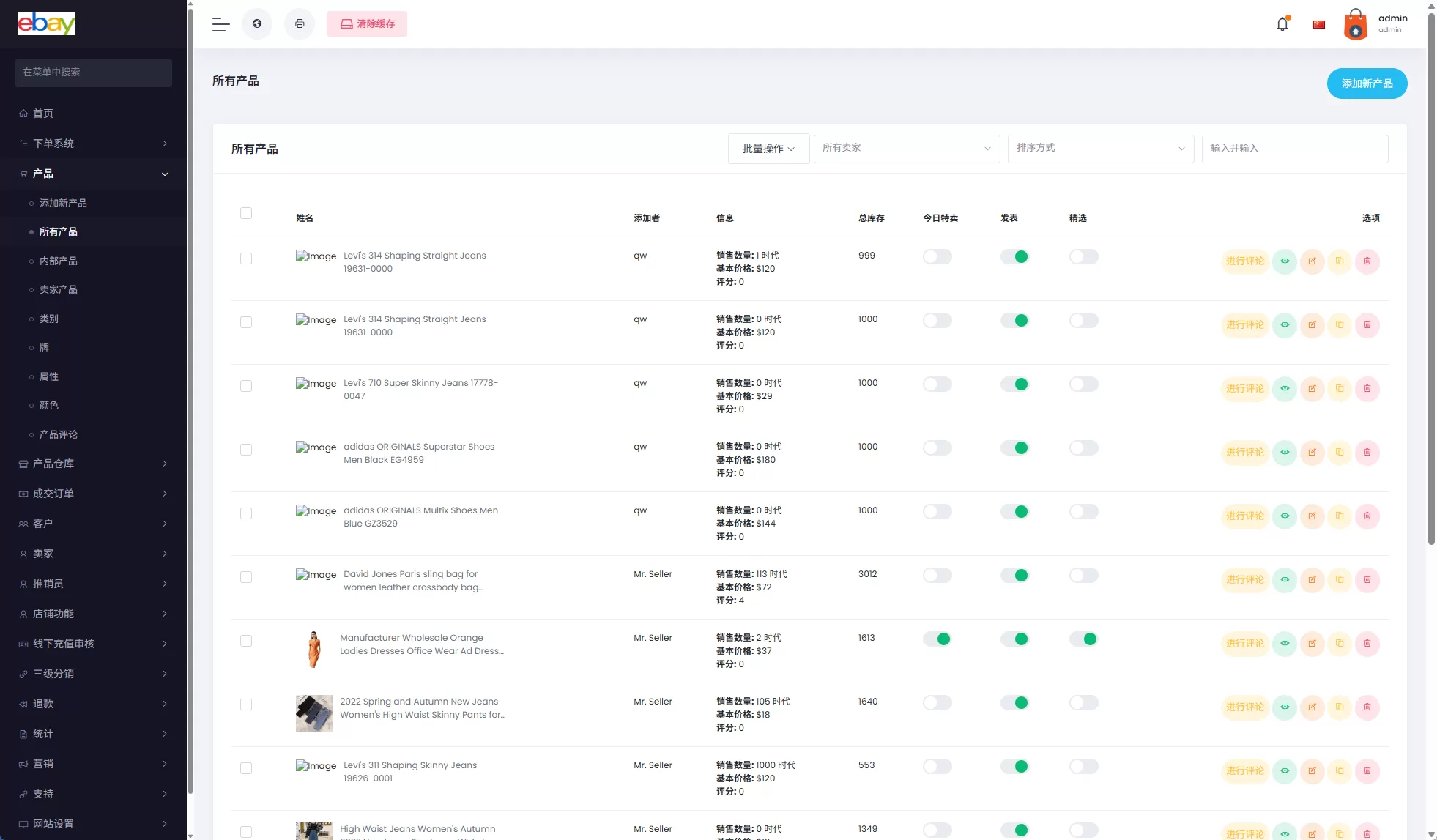Open 卖家产品 in sidebar submenu
This screenshot has width=1437, height=840.
tap(59, 290)
